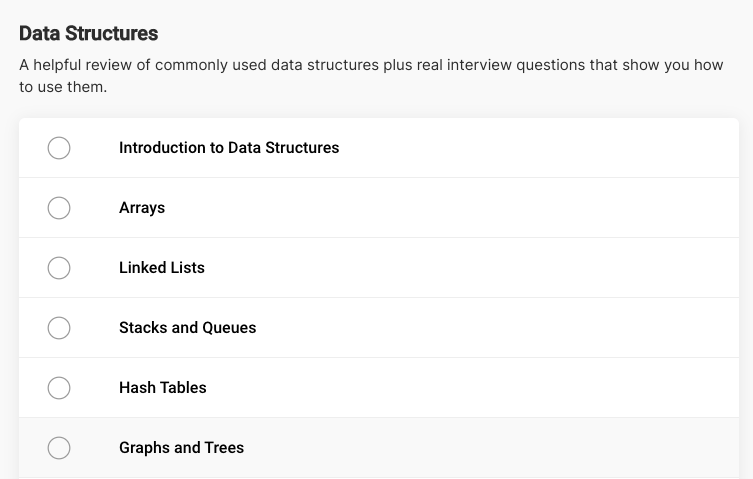The width and height of the screenshot is (753, 479).
Task: Check the circle next to Linked Lists
Action: tap(59, 268)
